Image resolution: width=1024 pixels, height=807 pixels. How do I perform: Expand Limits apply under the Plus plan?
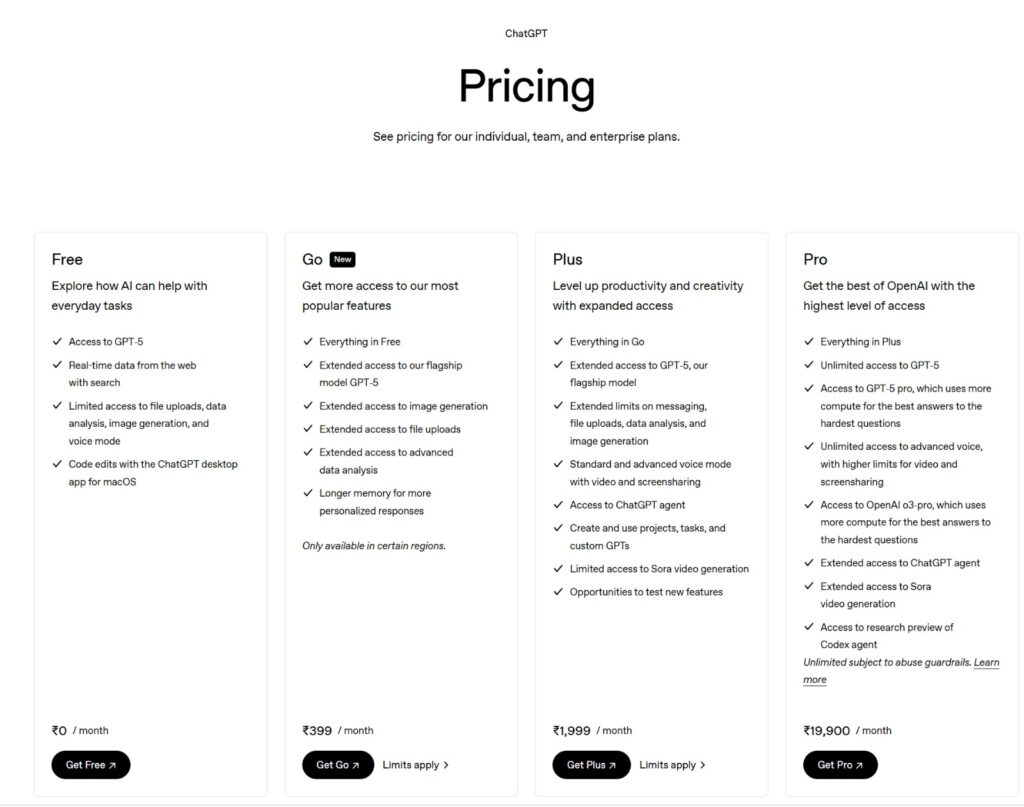[x=672, y=765]
